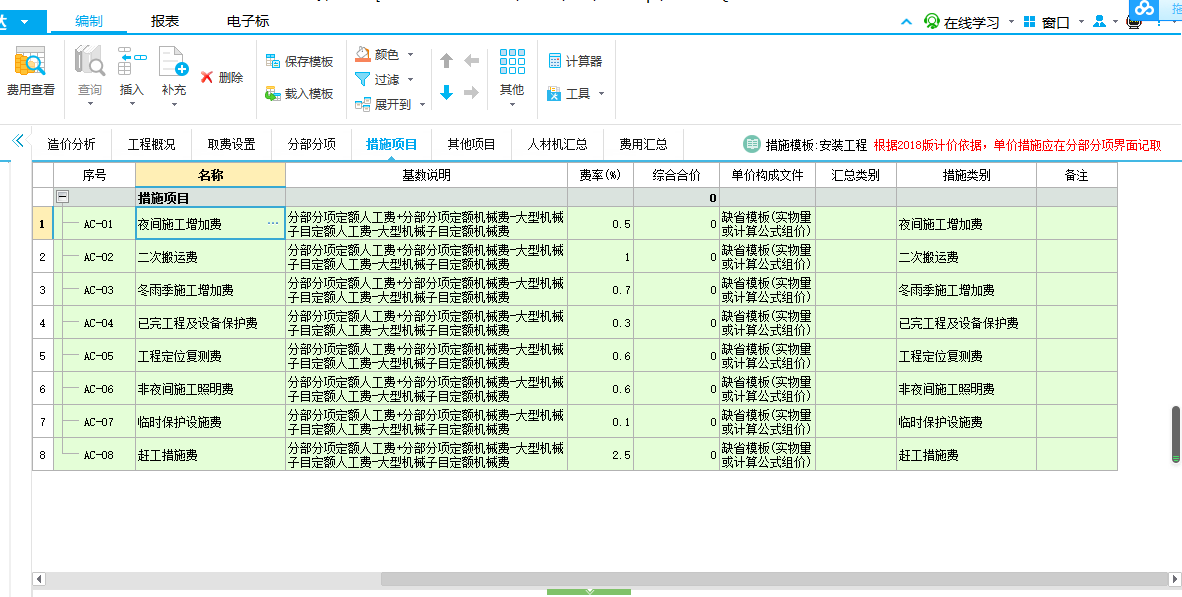Select the 临时保护设施费 name cell
Image resolution: width=1182 pixels, height=597 pixels.
pyautogui.click(x=210, y=422)
